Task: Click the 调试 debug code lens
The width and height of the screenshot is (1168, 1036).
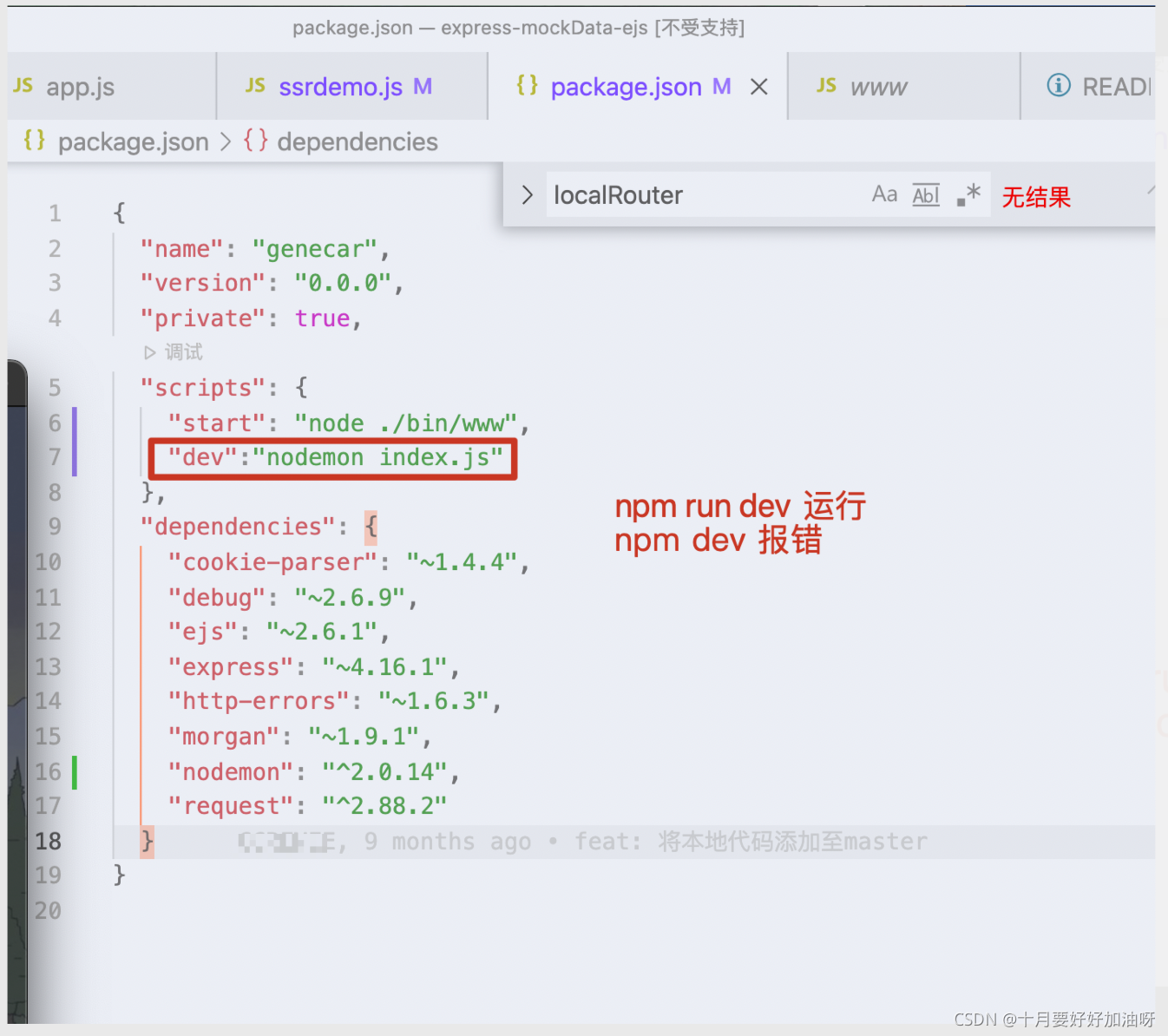Action: [183, 352]
